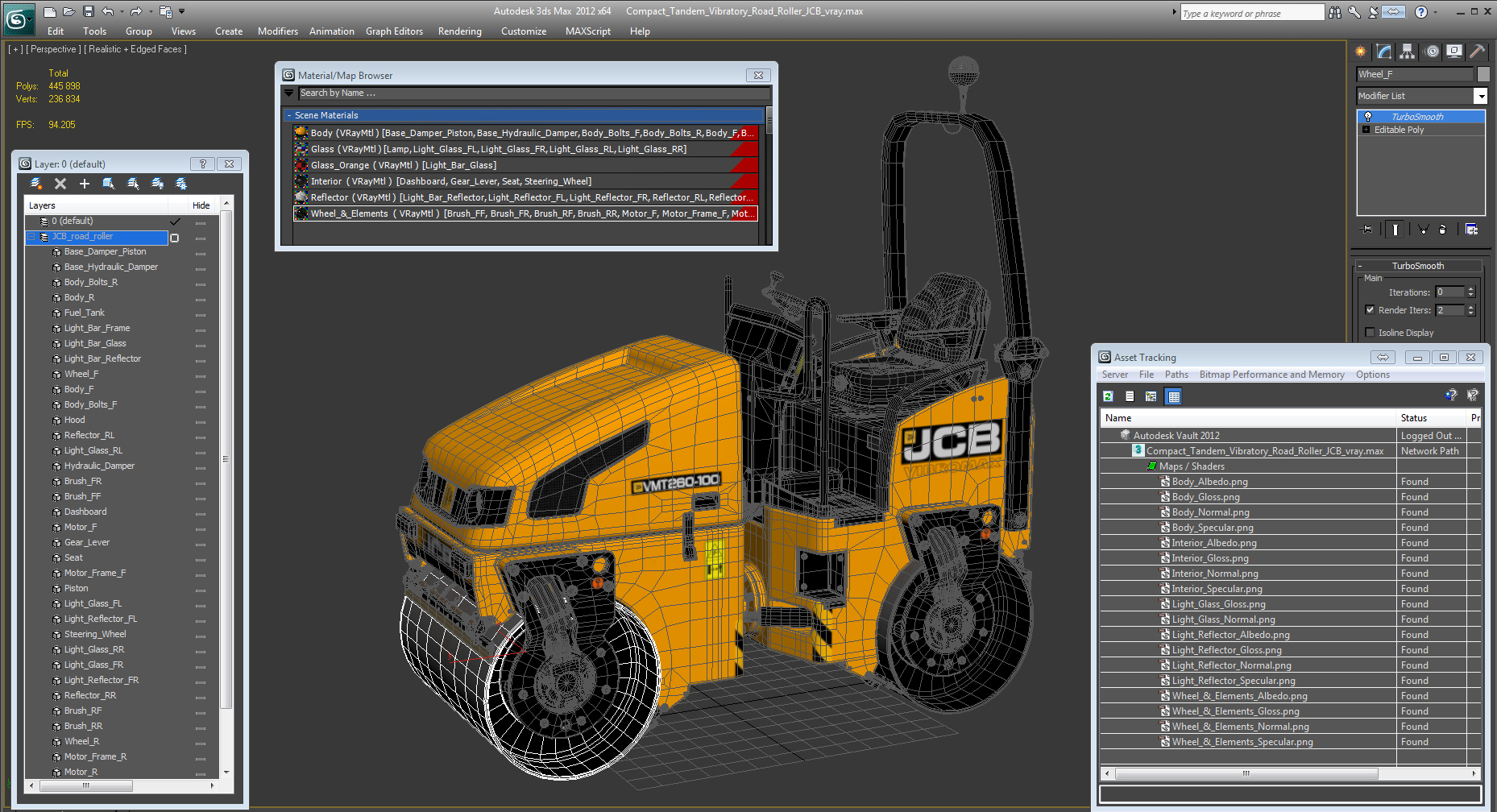Click the Save File icon in quick access toolbar

pyautogui.click(x=89, y=11)
